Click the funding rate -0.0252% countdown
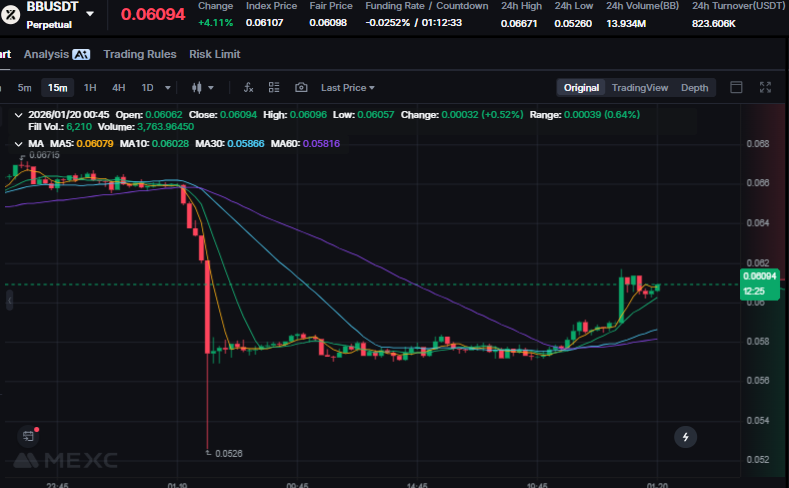789x488 pixels. [414, 23]
